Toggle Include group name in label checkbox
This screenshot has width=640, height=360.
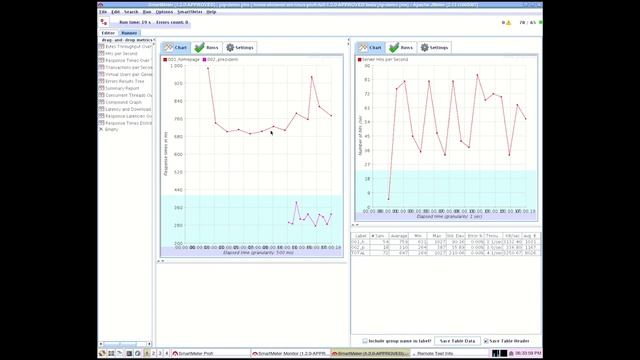click(x=365, y=341)
